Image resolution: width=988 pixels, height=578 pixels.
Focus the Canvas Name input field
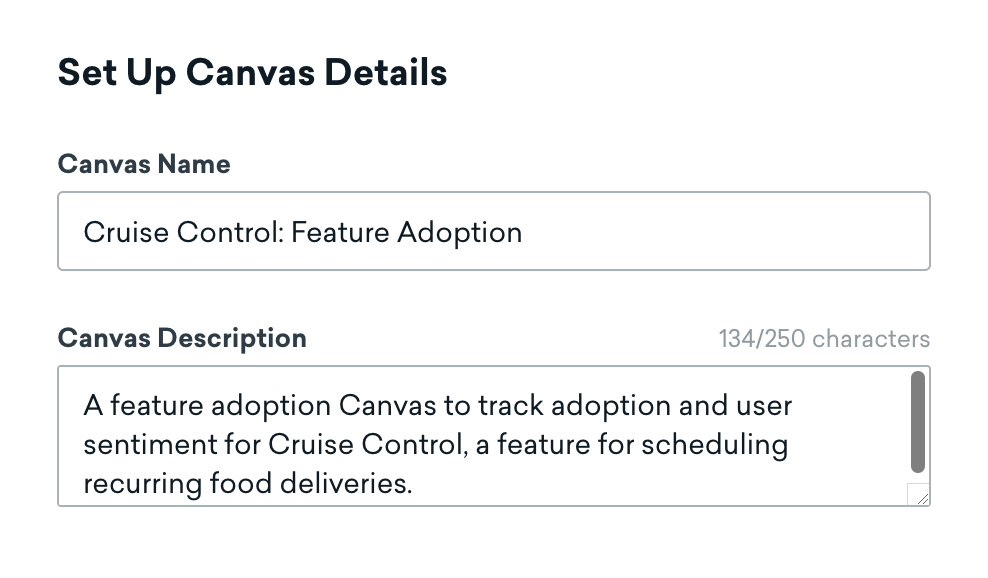click(700, 232)
